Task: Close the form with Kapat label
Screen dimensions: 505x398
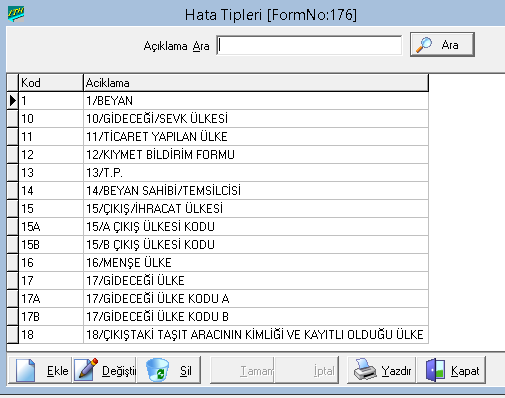Action: pyautogui.click(x=465, y=371)
